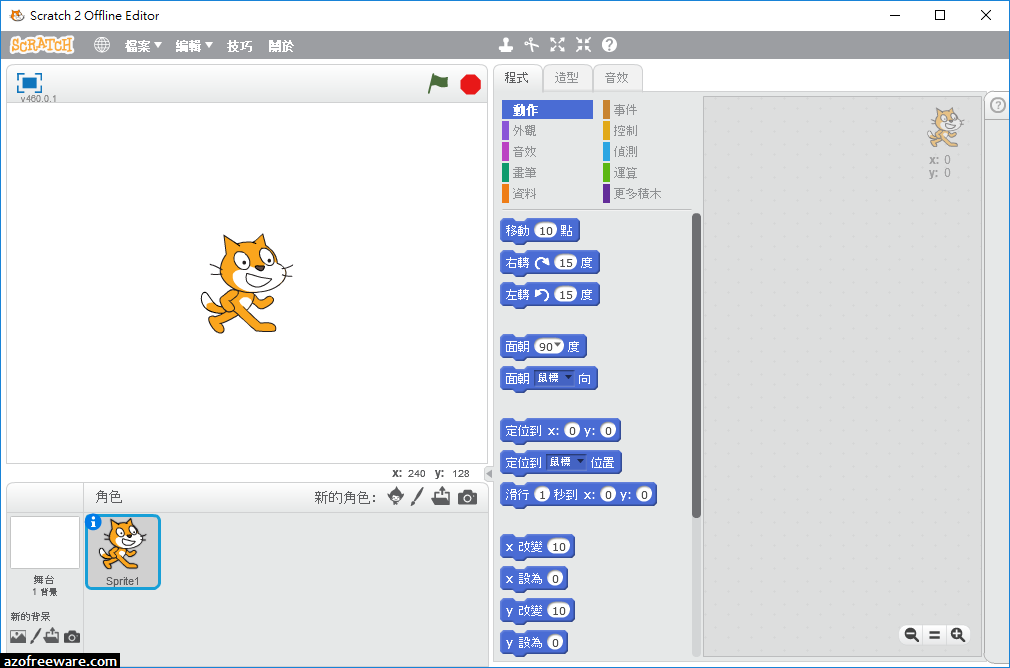Zoom in the scripts area
The width and height of the screenshot is (1010, 668).
point(958,635)
